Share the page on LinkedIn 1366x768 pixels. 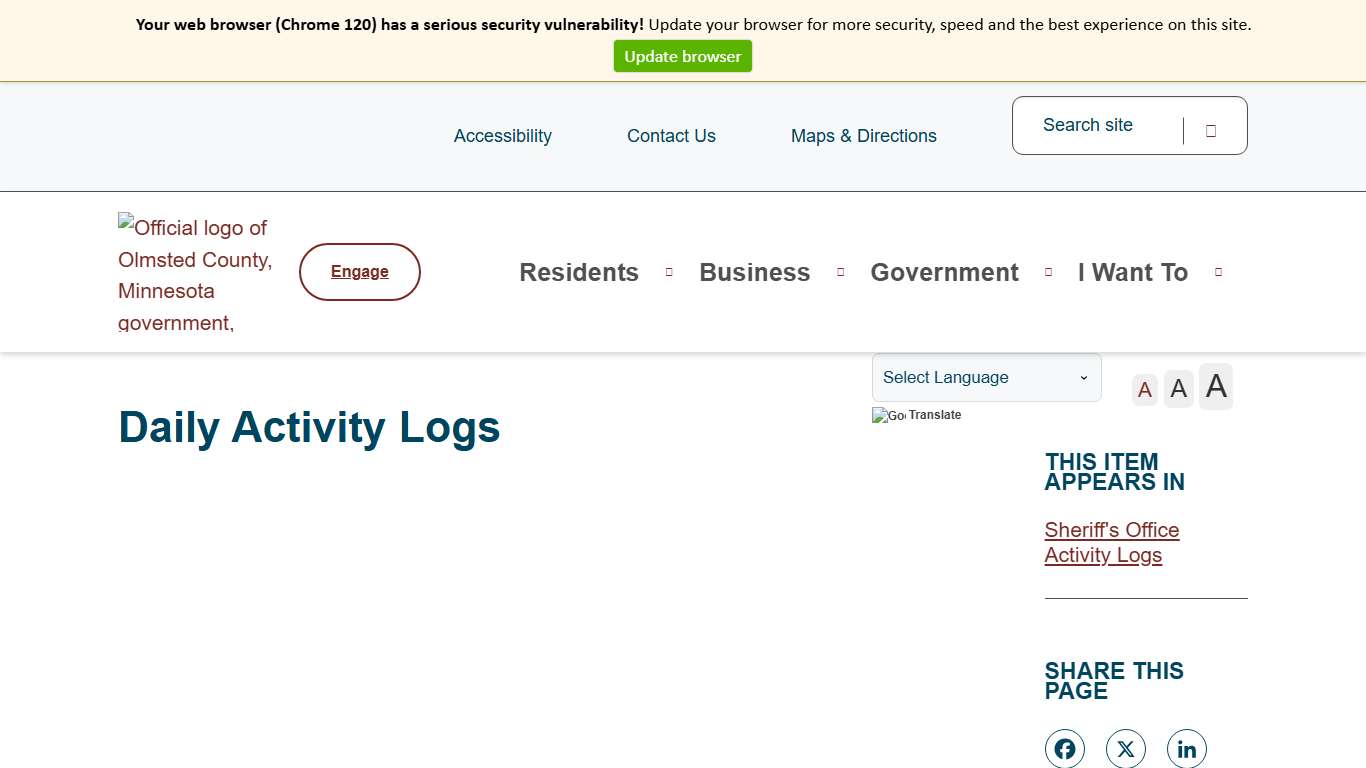pos(1186,748)
